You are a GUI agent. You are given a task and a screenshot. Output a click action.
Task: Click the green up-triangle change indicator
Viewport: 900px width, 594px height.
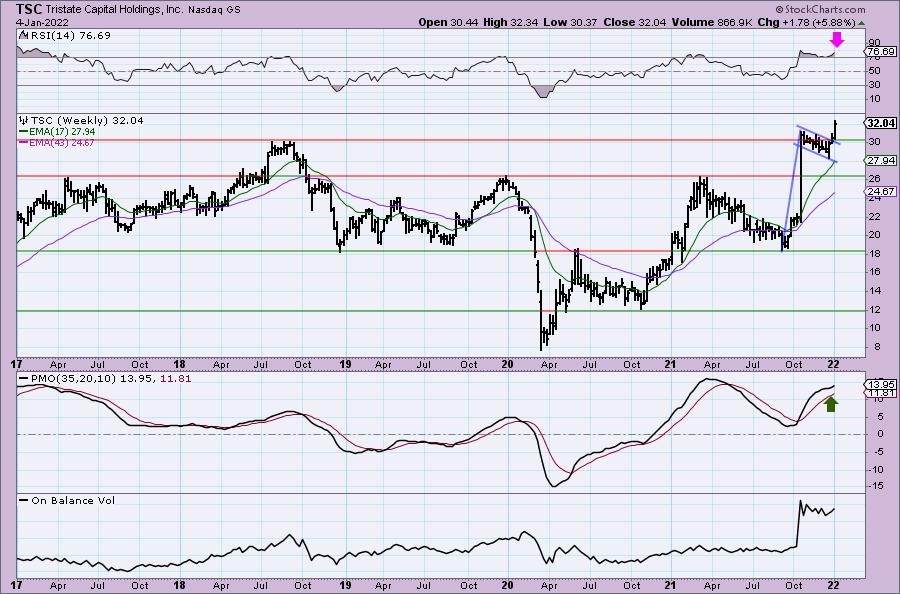tap(862, 23)
